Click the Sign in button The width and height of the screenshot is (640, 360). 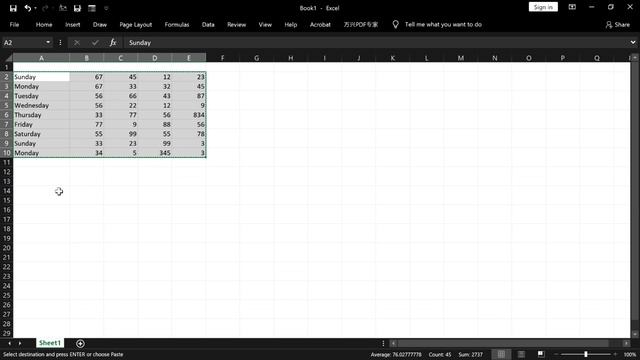click(543, 7)
